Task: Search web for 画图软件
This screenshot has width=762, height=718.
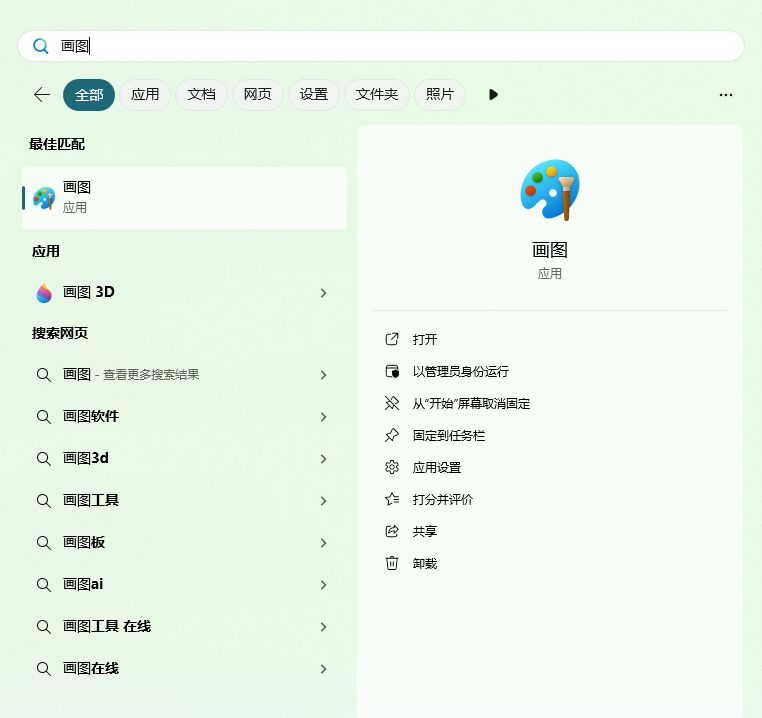Action: (x=185, y=416)
